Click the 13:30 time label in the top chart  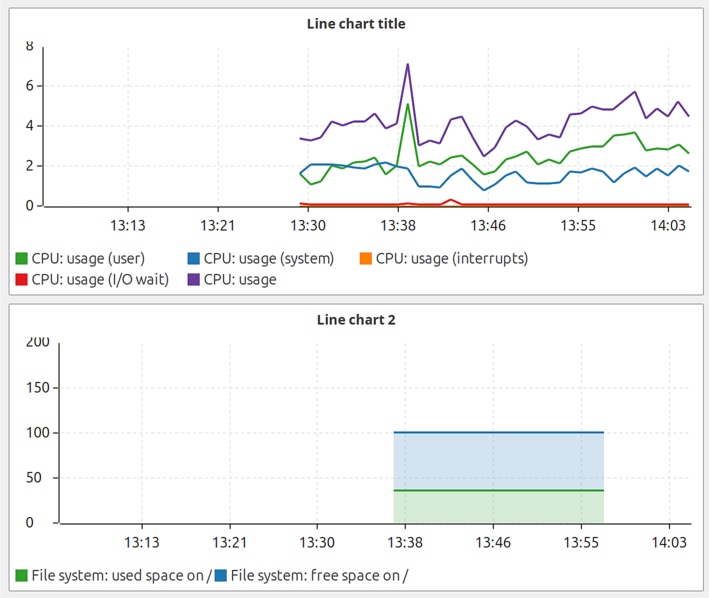307,226
